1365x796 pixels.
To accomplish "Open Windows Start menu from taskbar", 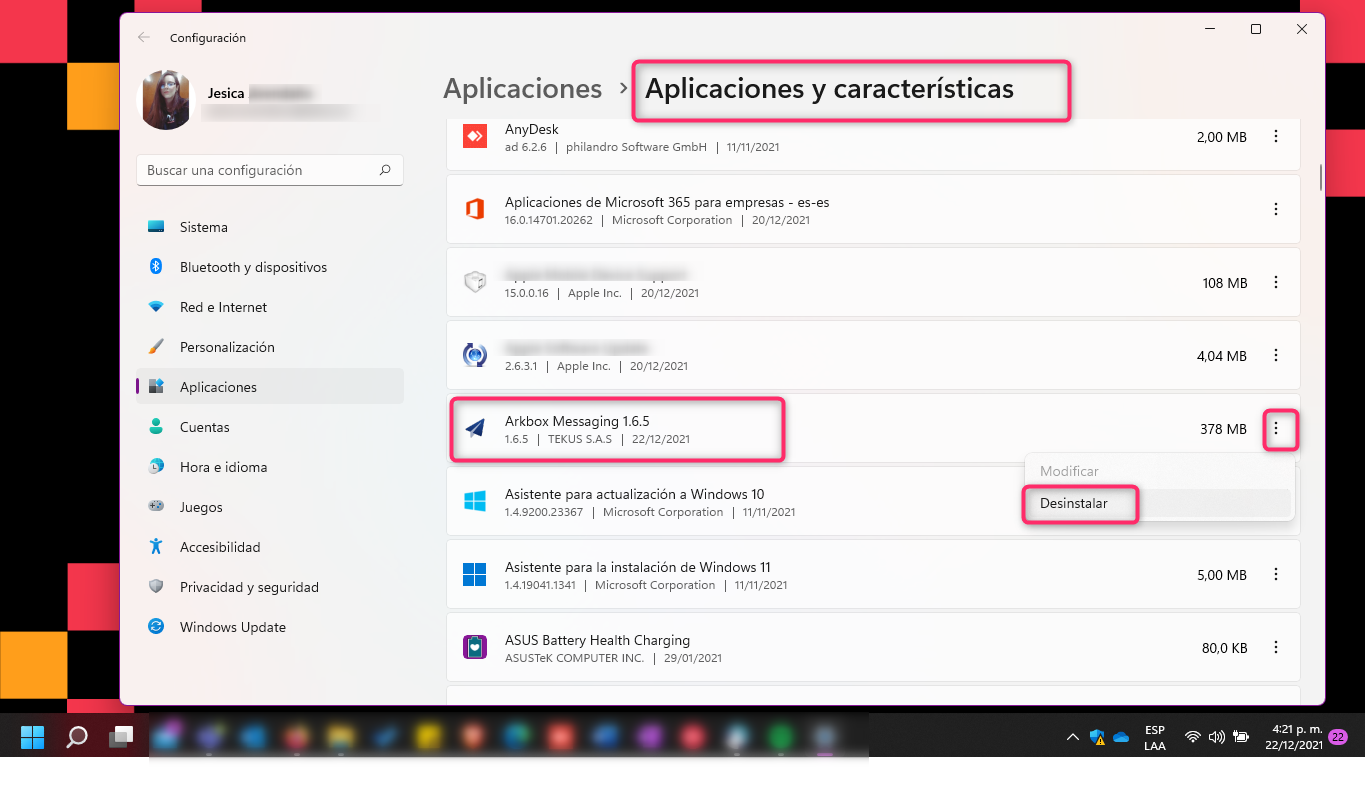I will coord(33,738).
